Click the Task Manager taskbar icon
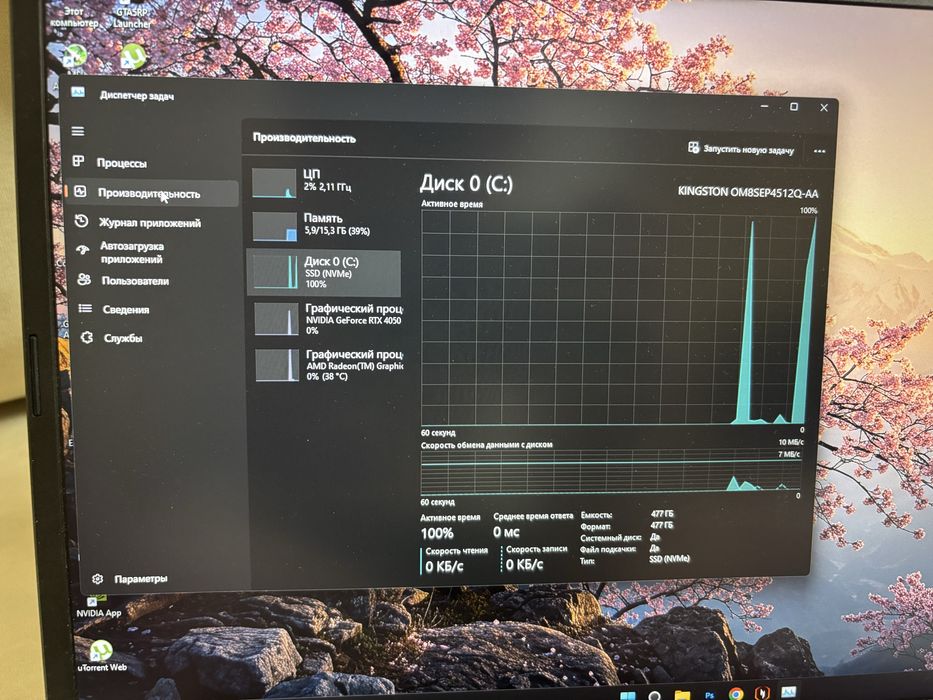Viewport: 933px width, 700px height. [788, 691]
